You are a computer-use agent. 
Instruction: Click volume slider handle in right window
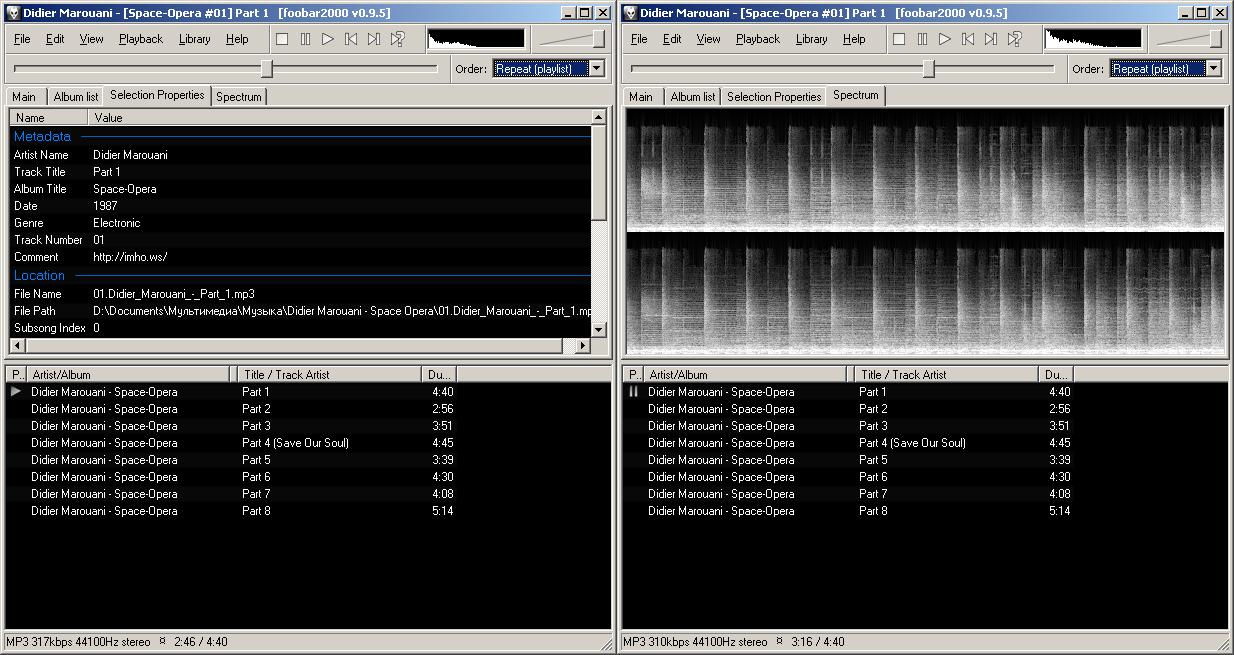click(x=1215, y=39)
